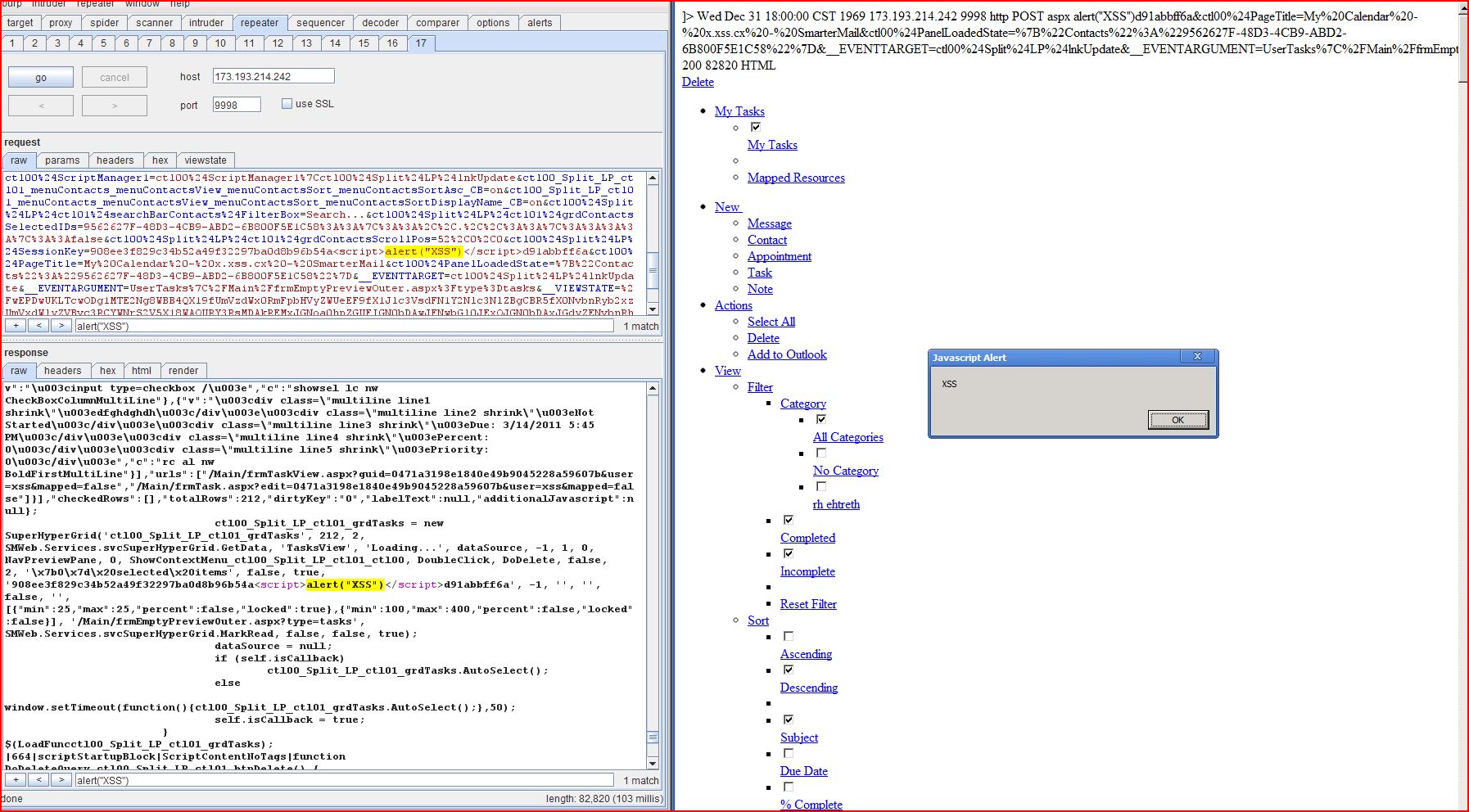The image size is (1469, 812).
Task: Click the response search previous '<' button
Action: pos(38,780)
